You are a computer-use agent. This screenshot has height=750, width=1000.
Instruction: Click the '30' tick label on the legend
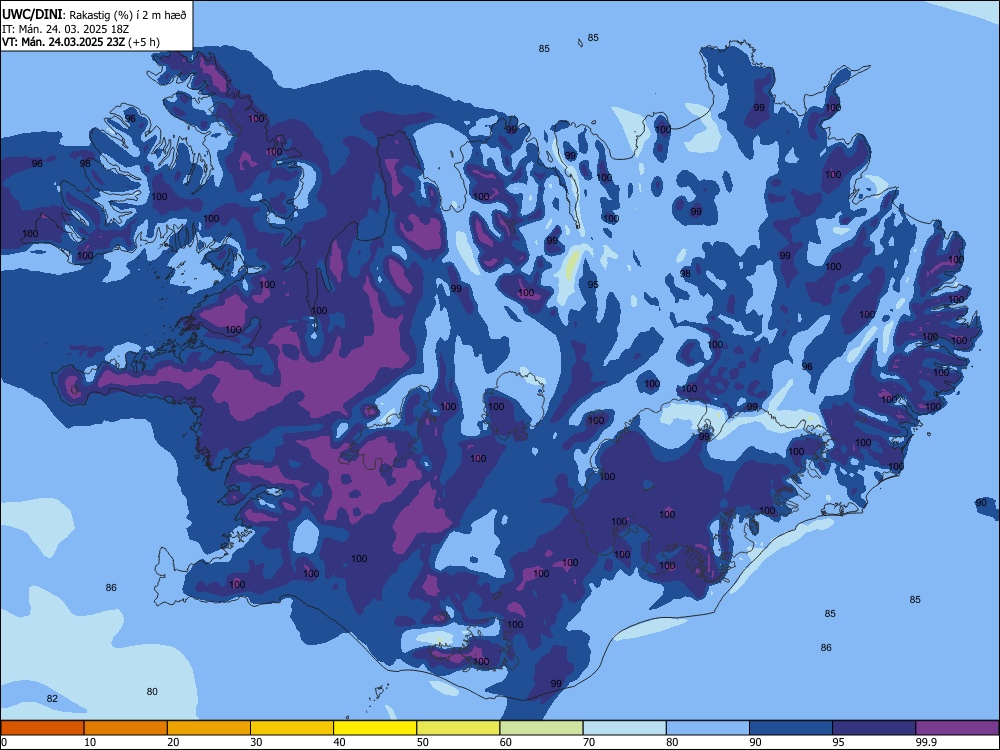[256, 742]
